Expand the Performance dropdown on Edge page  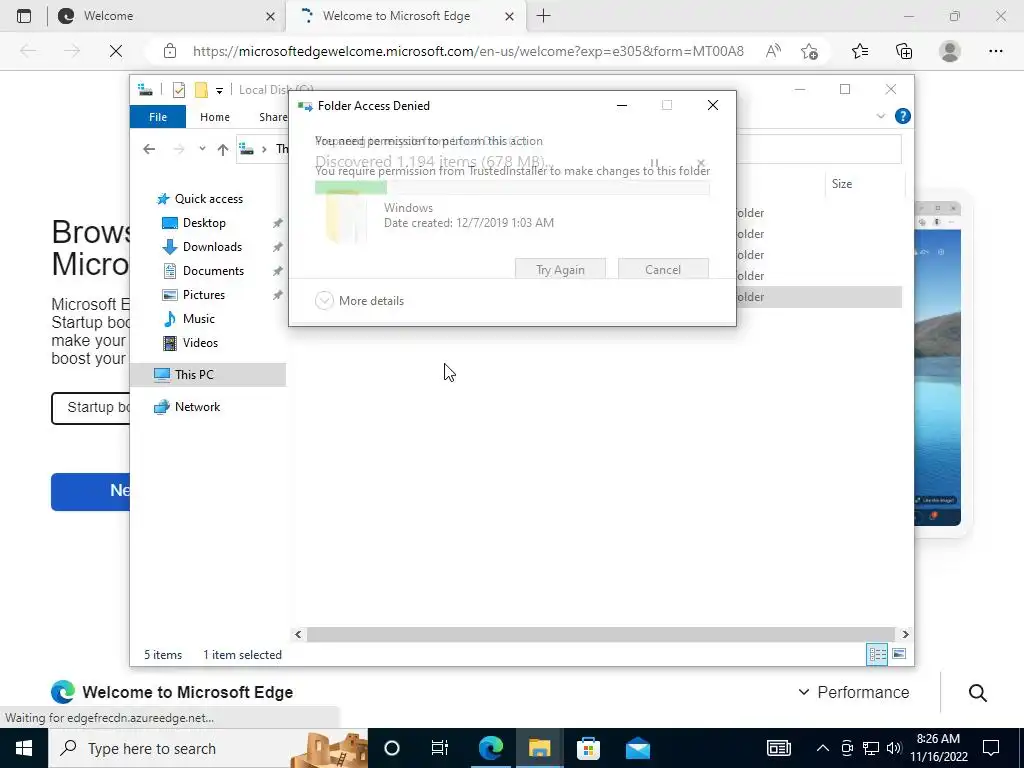pyautogui.click(x=854, y=692)
